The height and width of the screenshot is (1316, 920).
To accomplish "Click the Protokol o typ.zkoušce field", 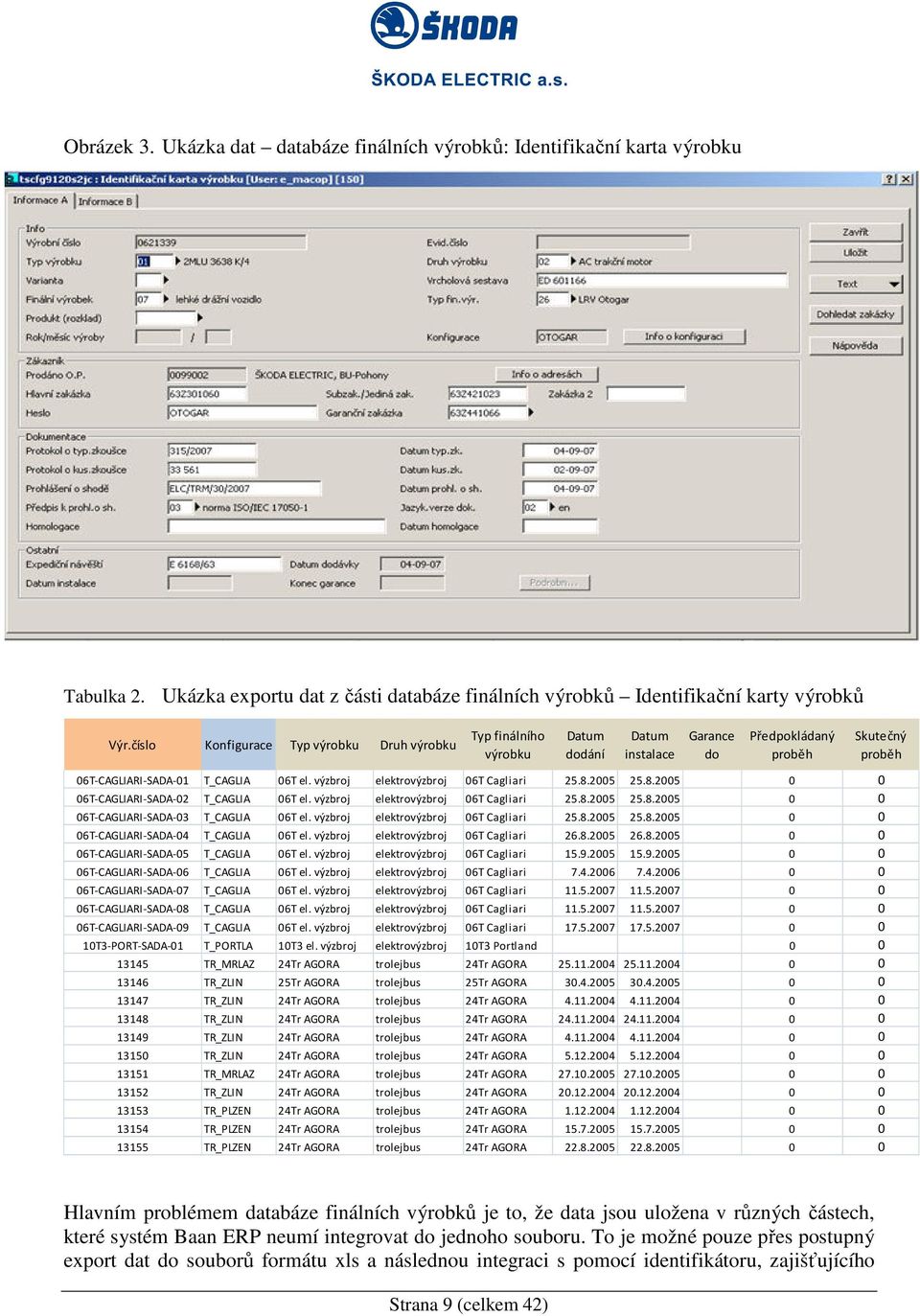I will [x=213, y=450].
